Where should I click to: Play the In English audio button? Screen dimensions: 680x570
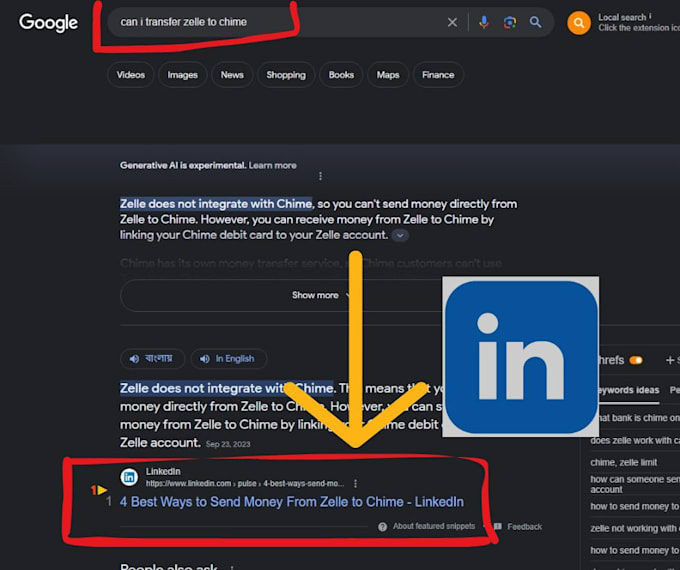click(x=229, y=359)
